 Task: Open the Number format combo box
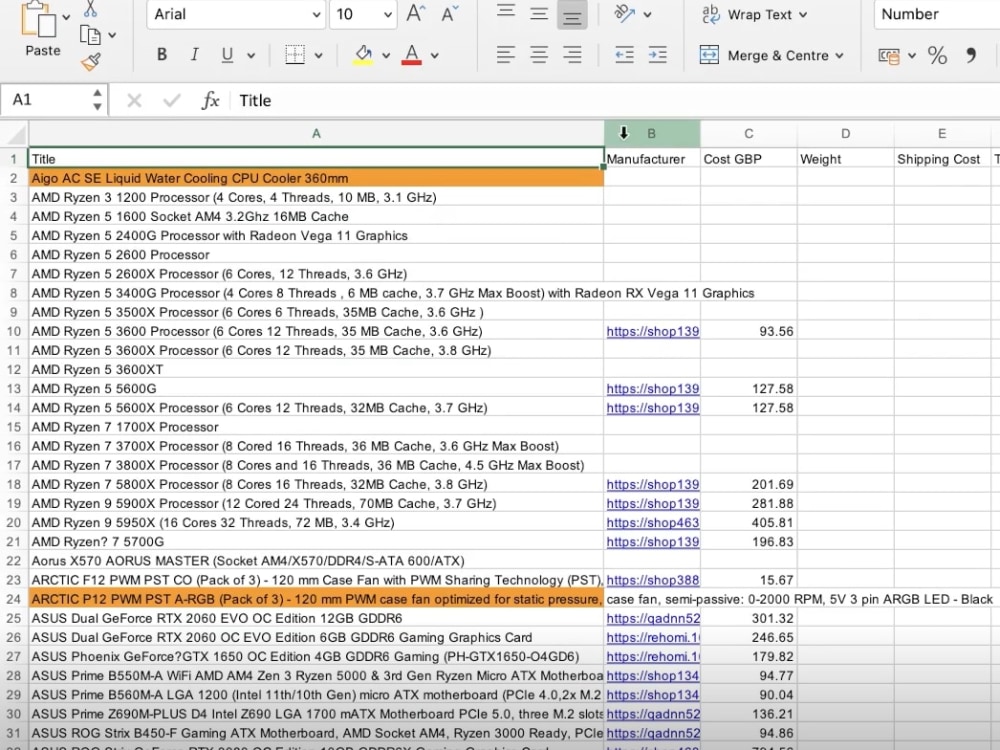click(x=936, y=14)
